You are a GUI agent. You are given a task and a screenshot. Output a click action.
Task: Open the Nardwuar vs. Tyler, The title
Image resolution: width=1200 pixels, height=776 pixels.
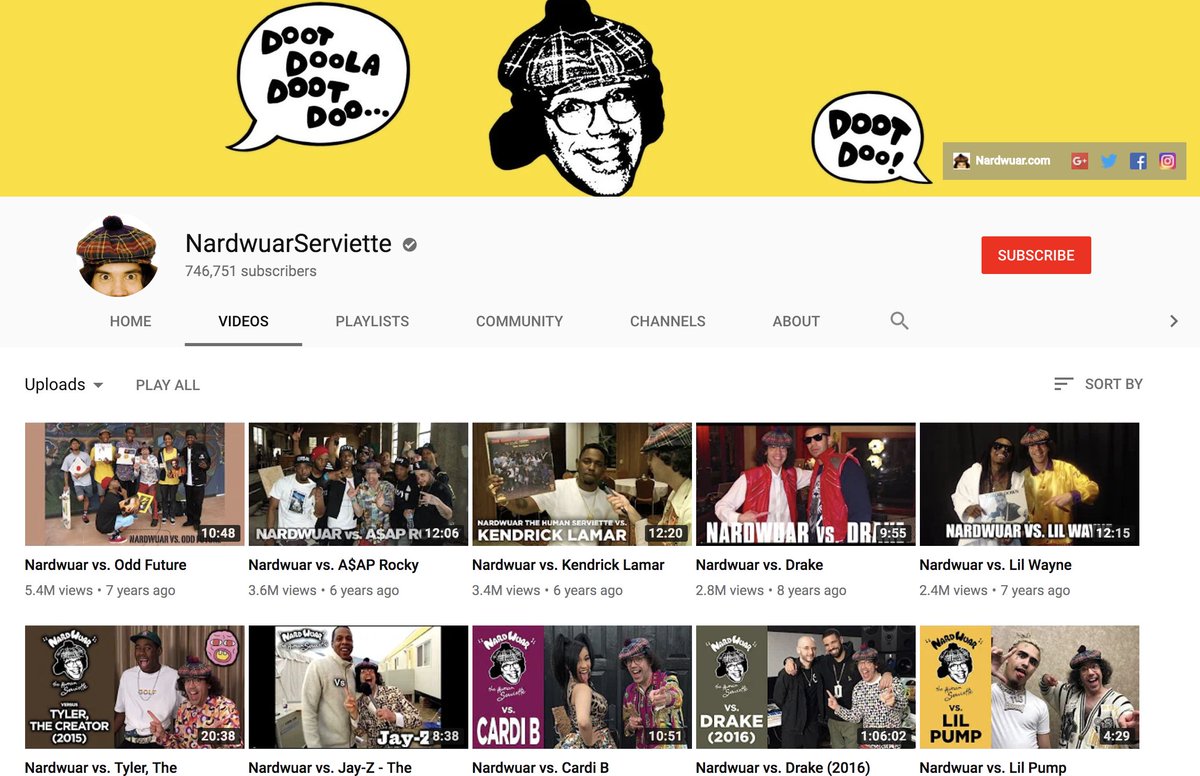coord(101,768)
